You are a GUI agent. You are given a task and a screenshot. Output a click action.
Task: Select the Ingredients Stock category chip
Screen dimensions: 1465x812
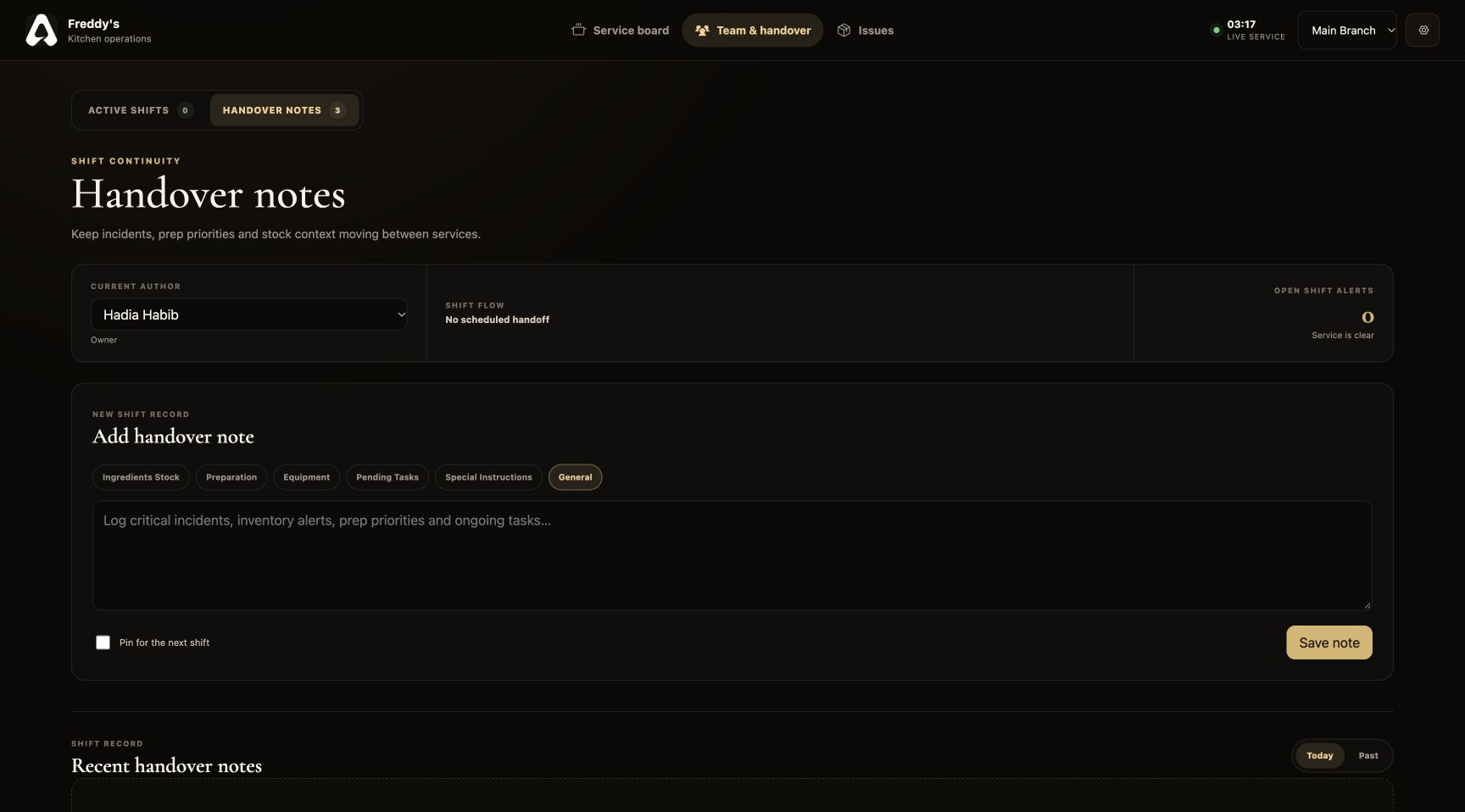point(141,477)
